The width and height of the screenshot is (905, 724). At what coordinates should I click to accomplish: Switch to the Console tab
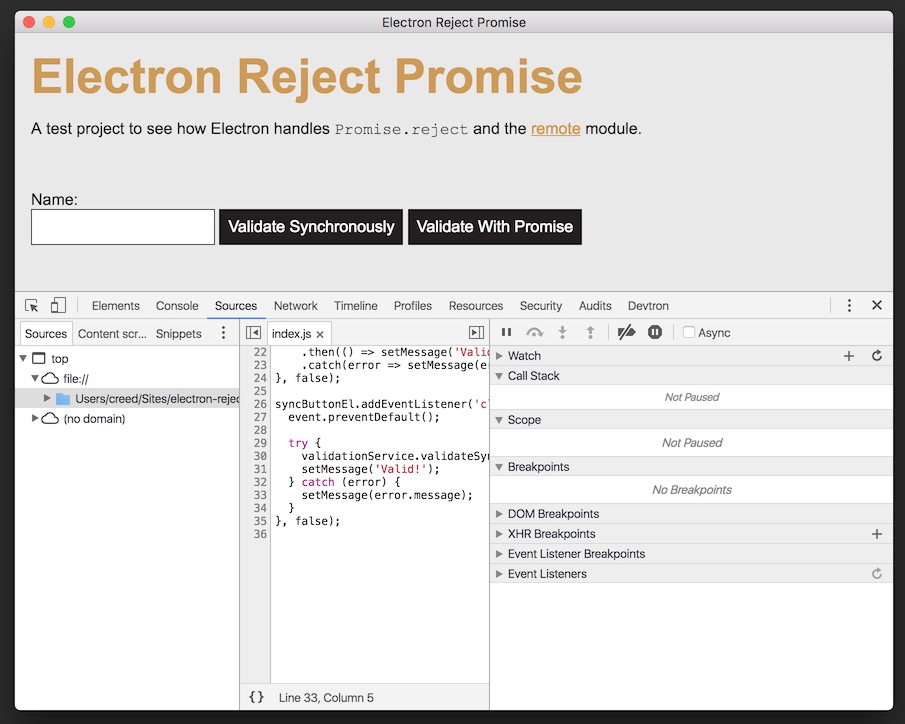click(x=177, y=306)
